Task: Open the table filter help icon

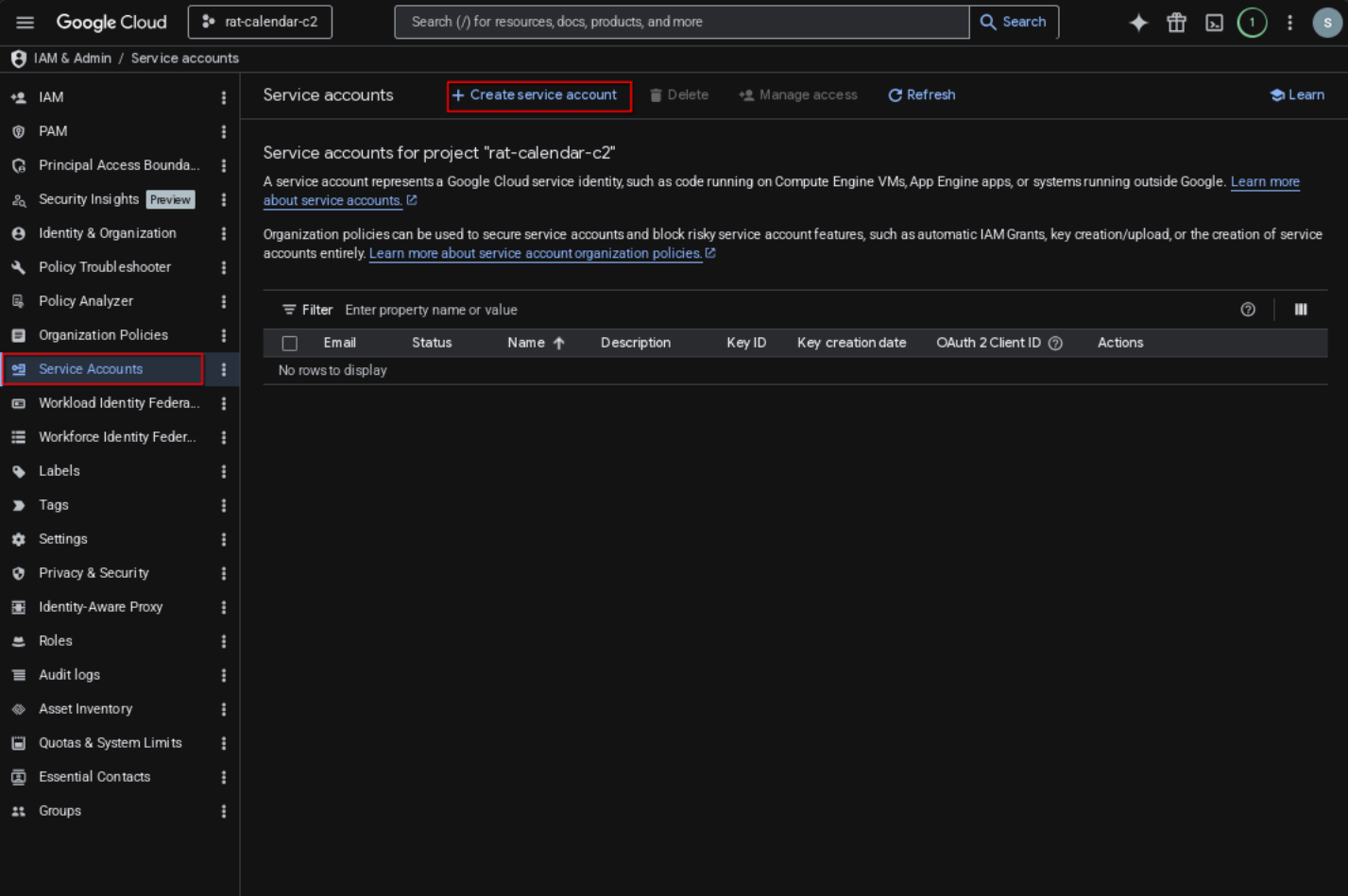Action: point(1248,310)
